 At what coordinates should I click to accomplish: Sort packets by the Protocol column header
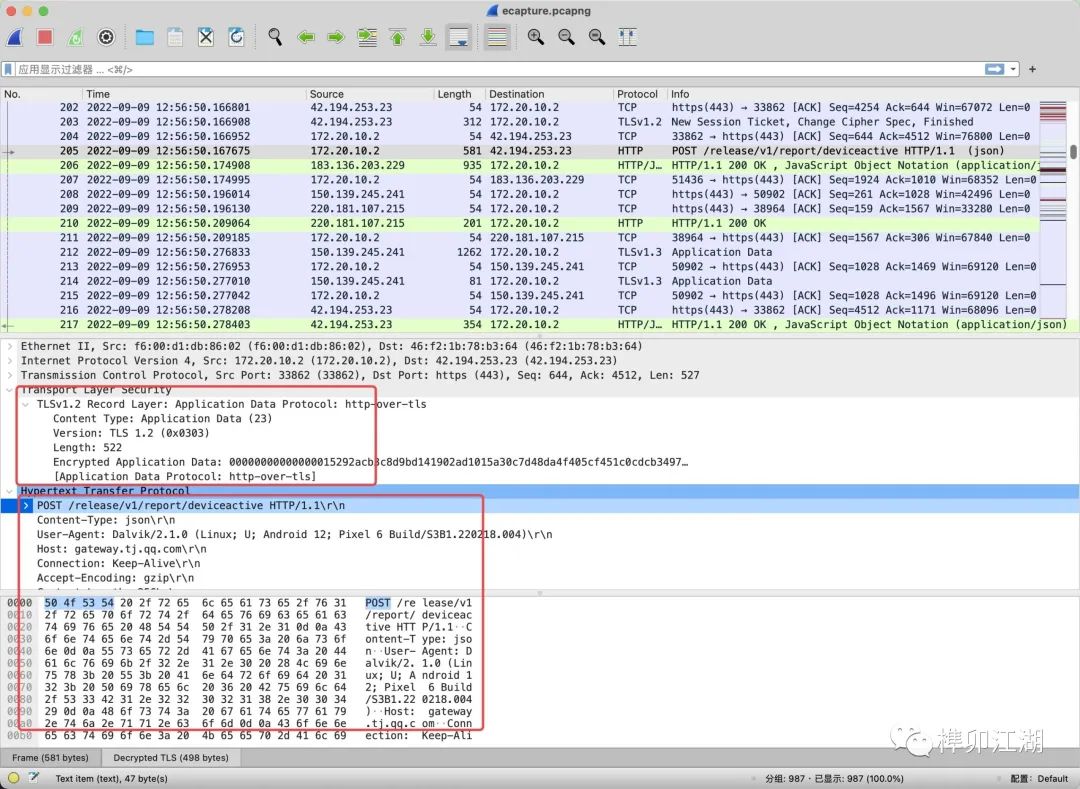click(637, 94)
